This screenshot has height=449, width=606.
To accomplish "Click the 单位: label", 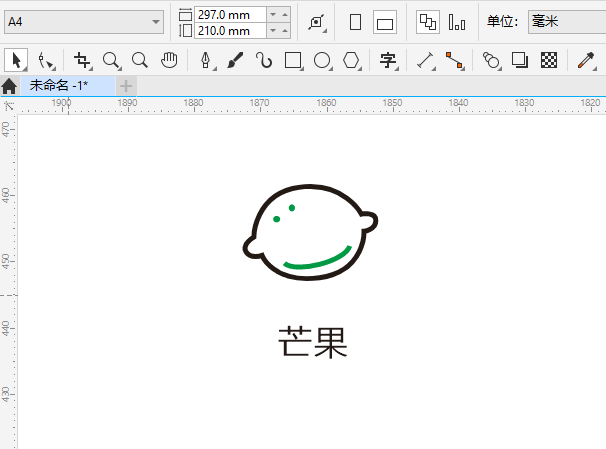I will [502, 22].
